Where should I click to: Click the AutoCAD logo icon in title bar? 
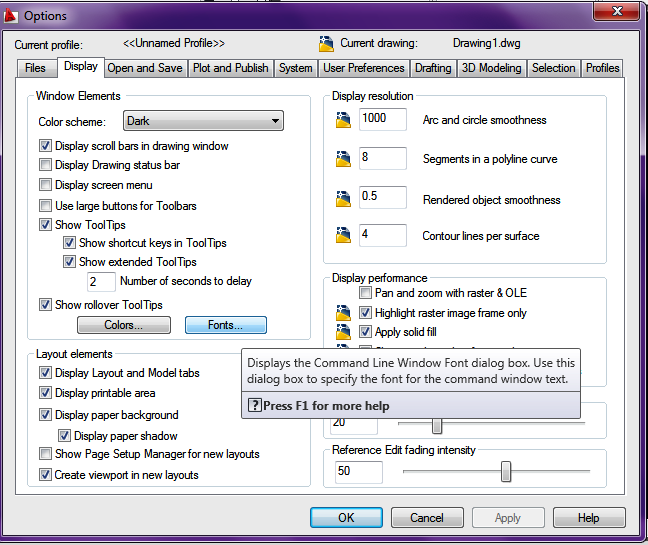[10, 16]
